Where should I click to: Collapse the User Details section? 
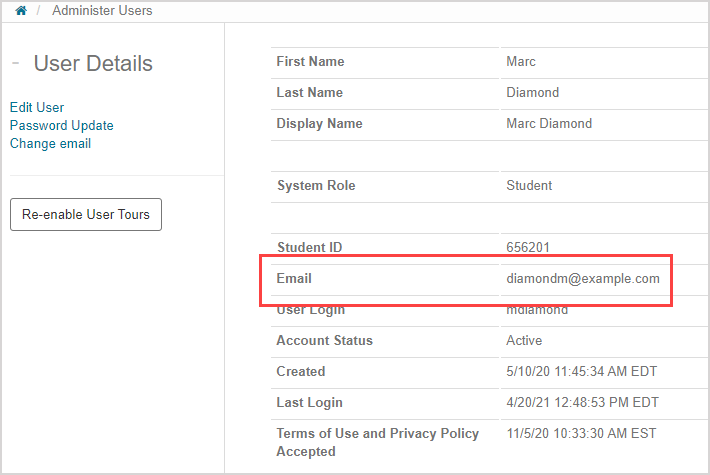point(16,64)
